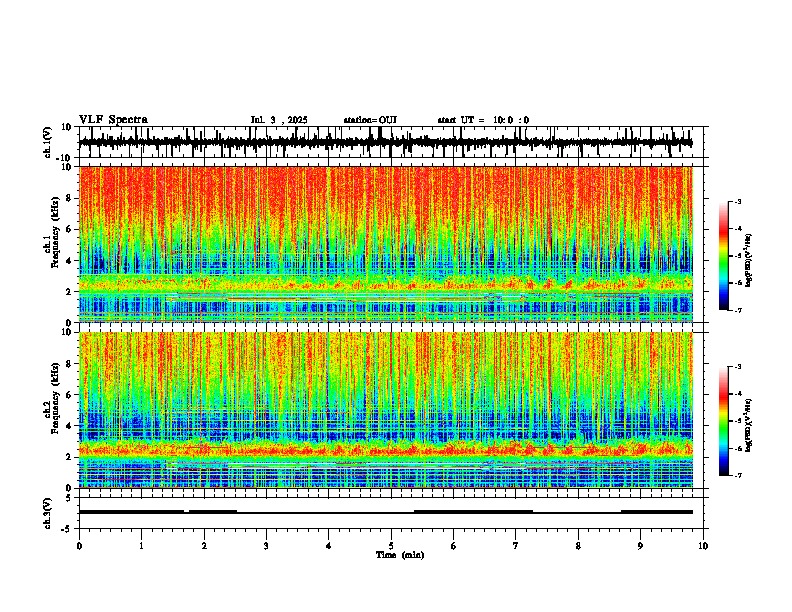Click the station label text in the header
Viewport: 792px width, 612px height.
pyautogui.click(x=370, y=120)
